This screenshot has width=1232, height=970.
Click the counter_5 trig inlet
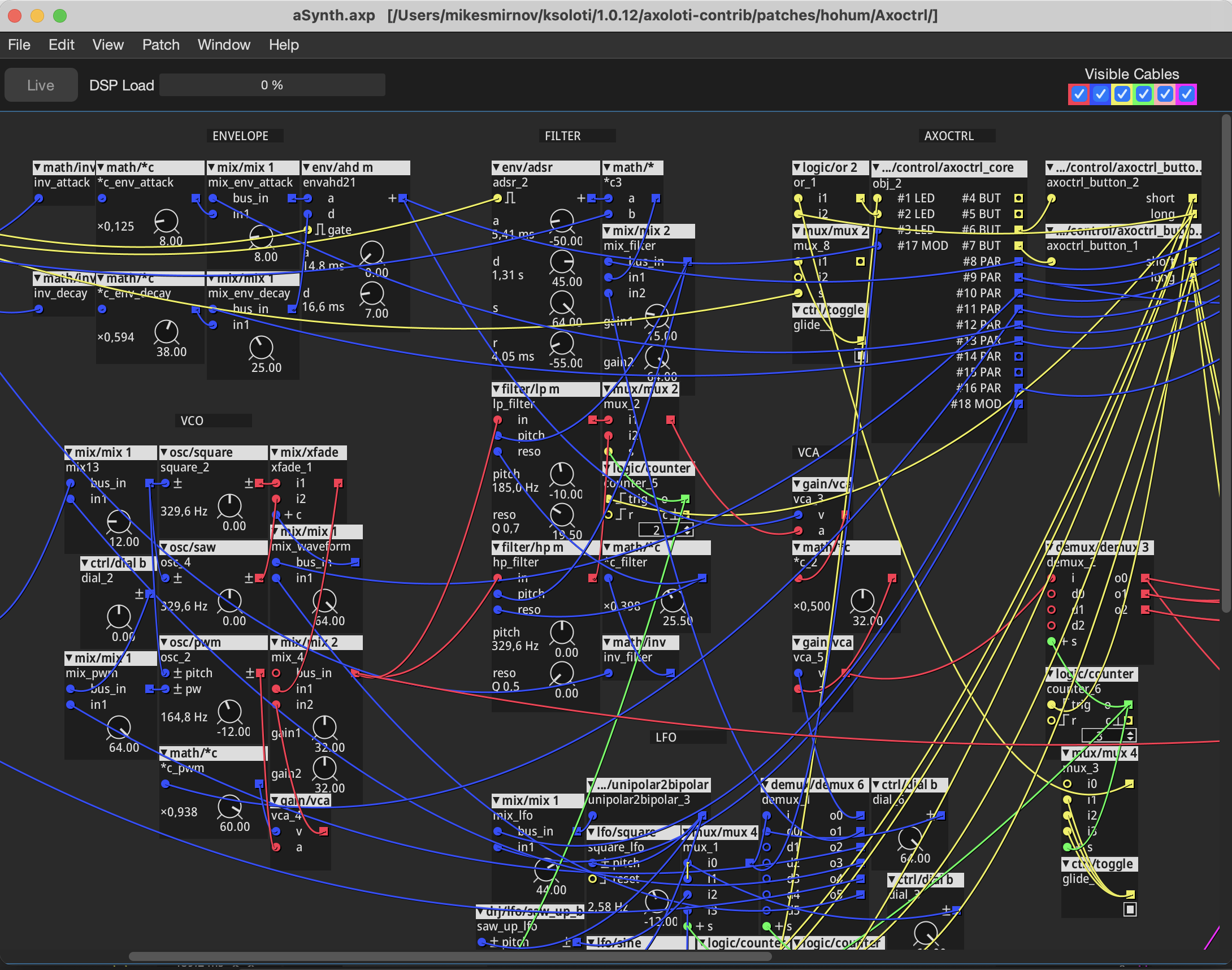tap(609, 499)
